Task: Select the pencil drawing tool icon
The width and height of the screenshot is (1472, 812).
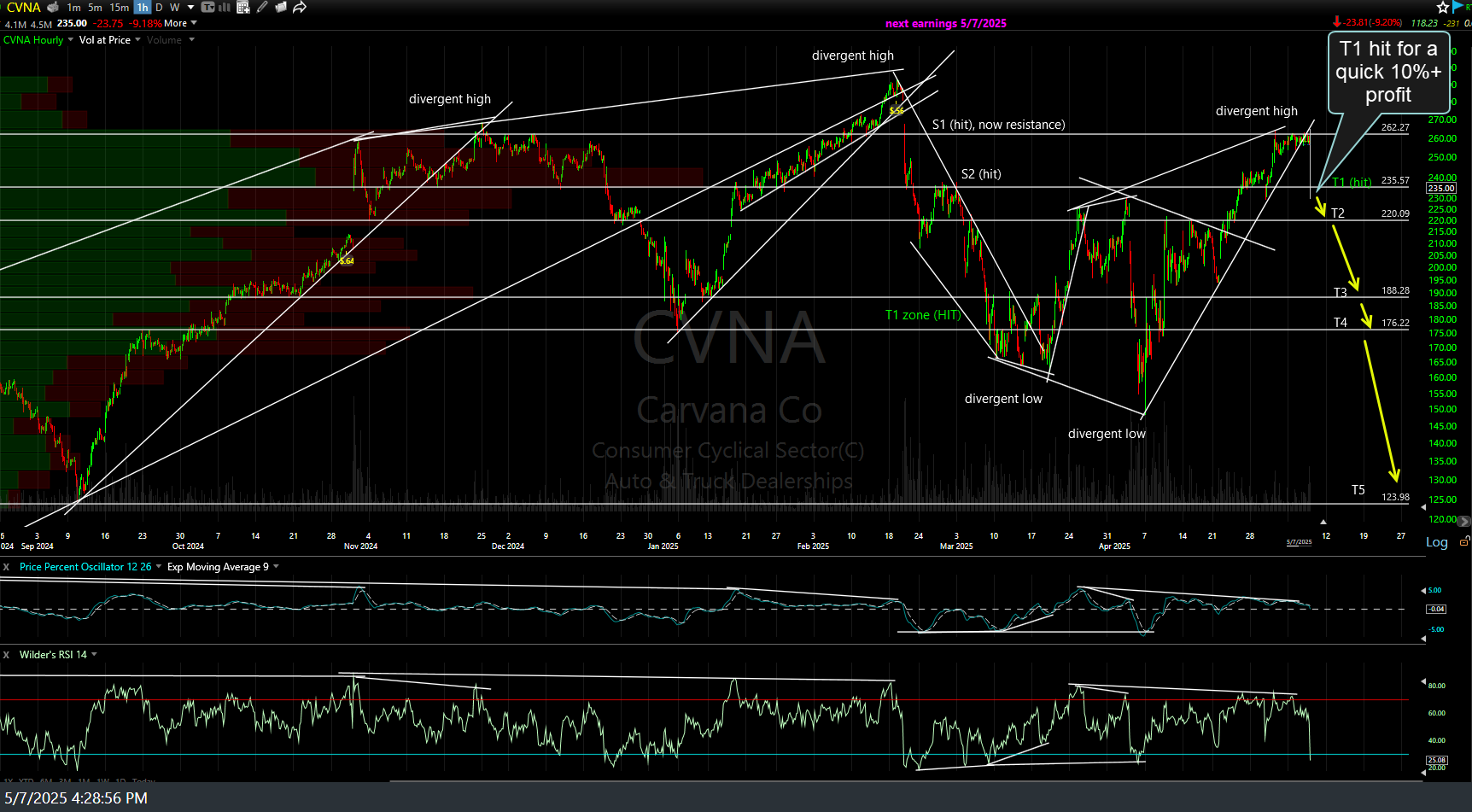Action: 262,8
